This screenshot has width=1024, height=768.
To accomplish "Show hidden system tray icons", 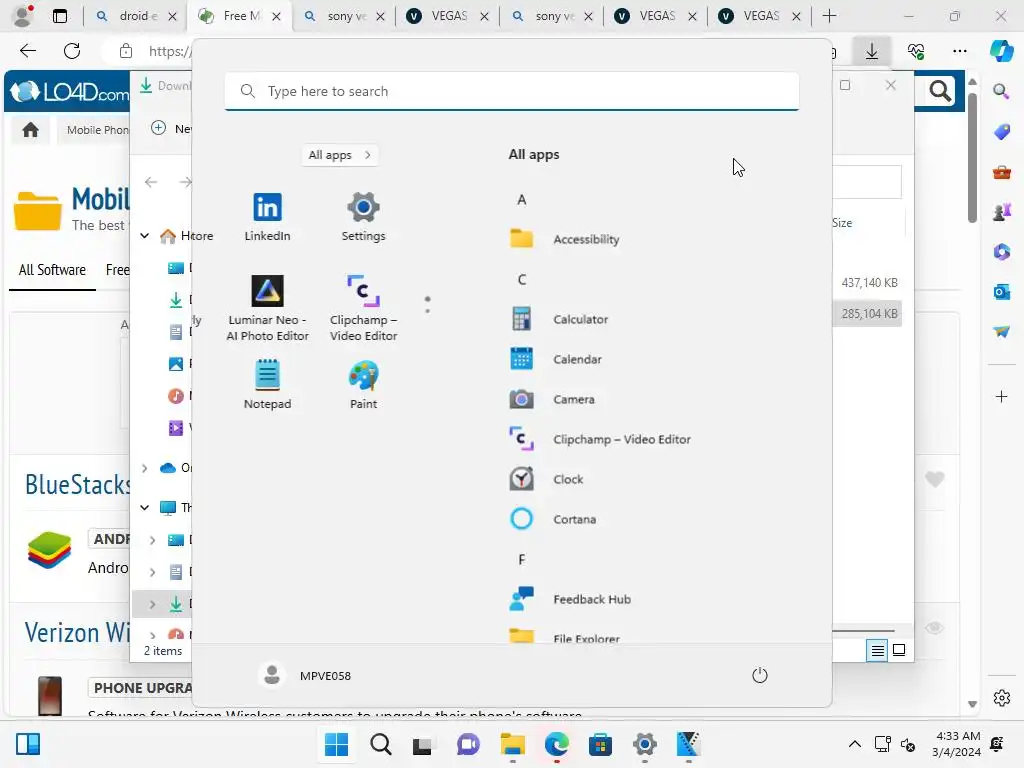I will tap(854, 744).
